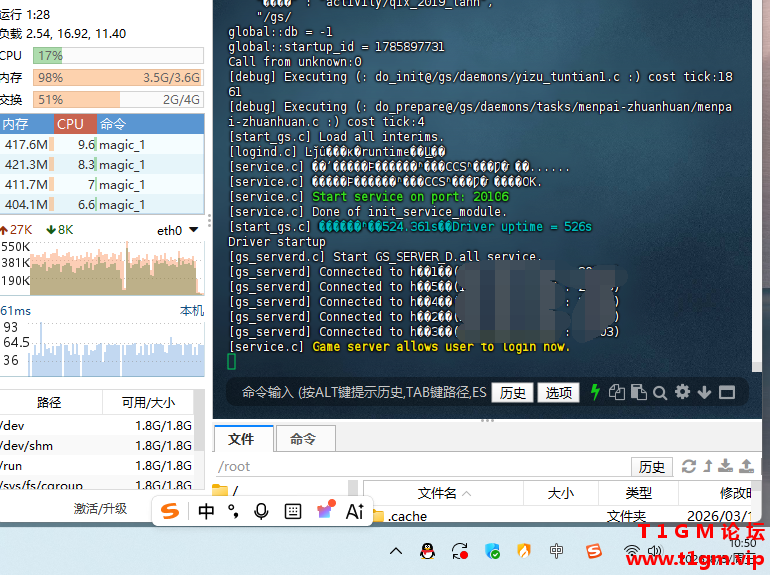Sort processes by CPU column header

point(75,124)
